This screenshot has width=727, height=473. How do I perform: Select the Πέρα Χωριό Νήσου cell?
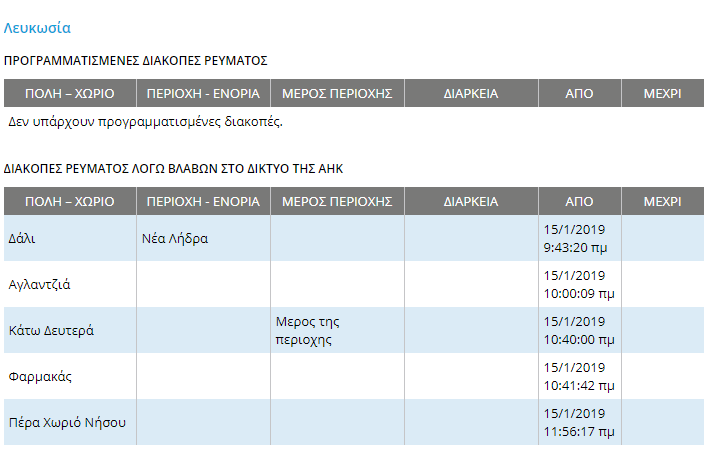pos(70,422)
